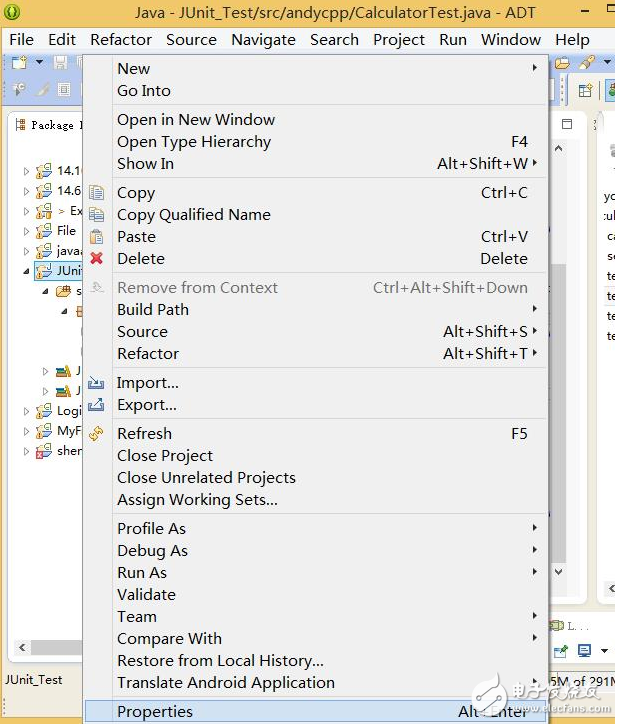Screen dimensions: 619x725
Task: Click the Copy Qualified Name icon
Action: click(x=97, y=215)
